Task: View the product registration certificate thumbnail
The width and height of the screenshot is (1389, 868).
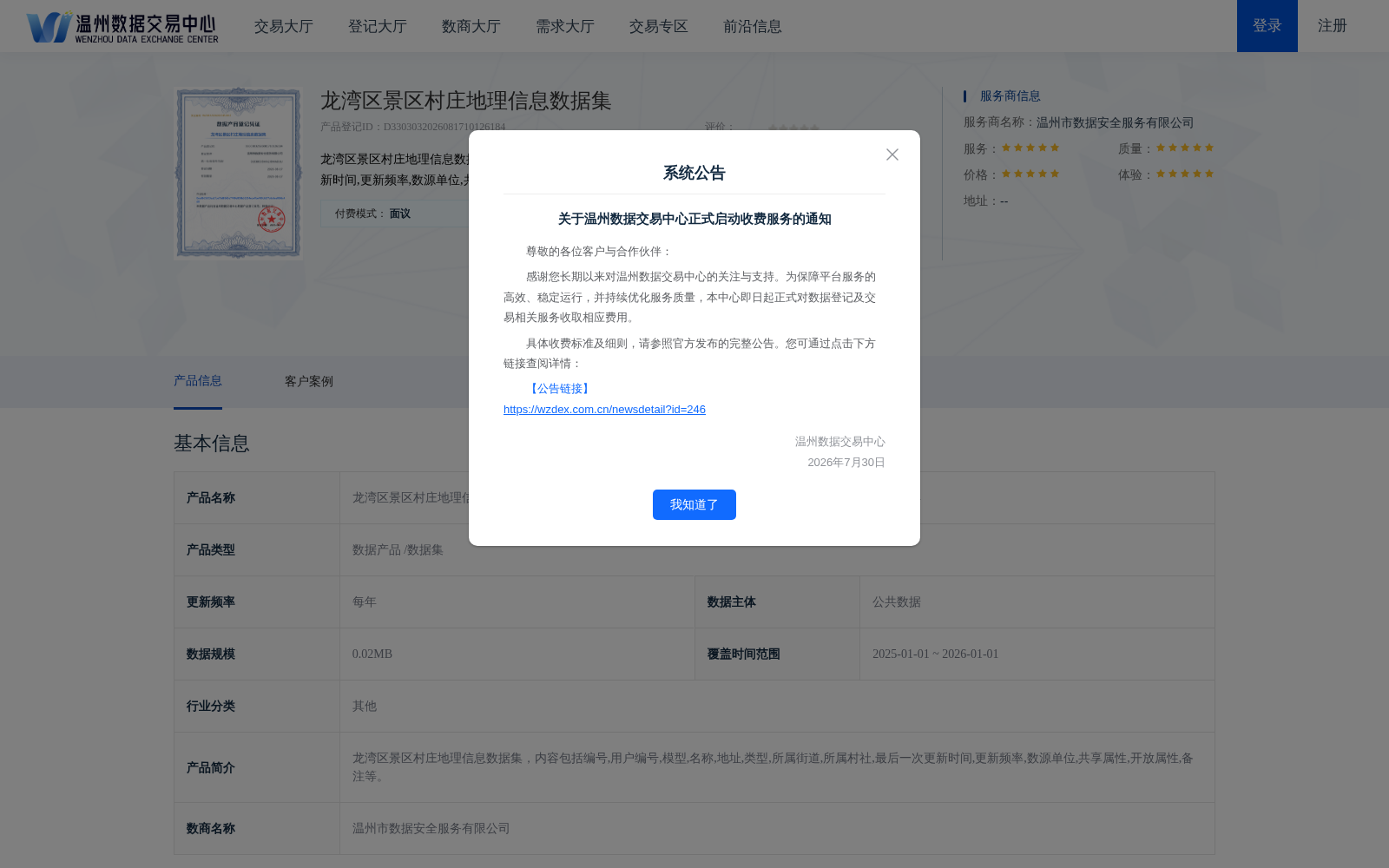Action: pyautogui.click(x=239, y=173)
